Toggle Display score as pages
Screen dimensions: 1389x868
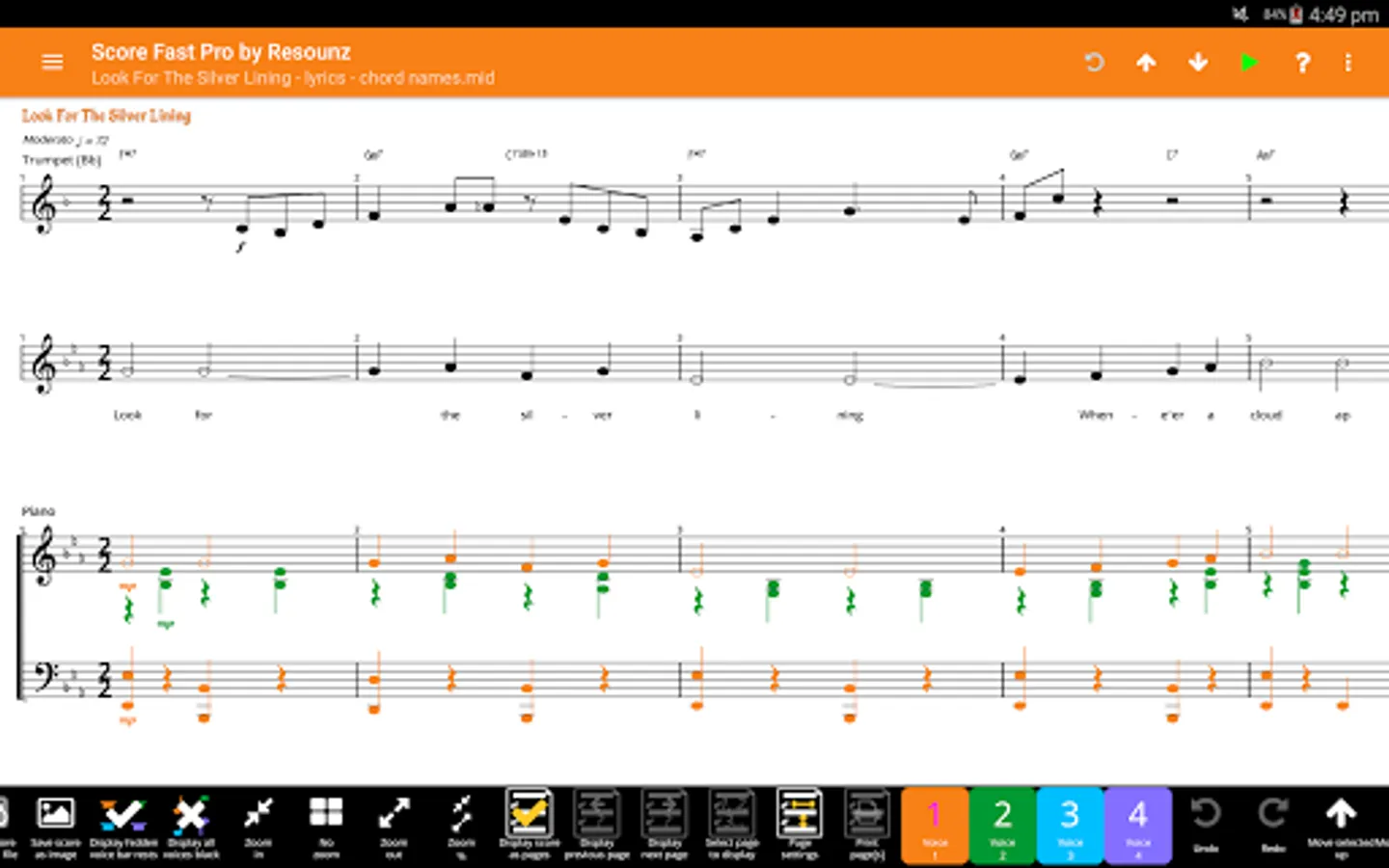530,826
